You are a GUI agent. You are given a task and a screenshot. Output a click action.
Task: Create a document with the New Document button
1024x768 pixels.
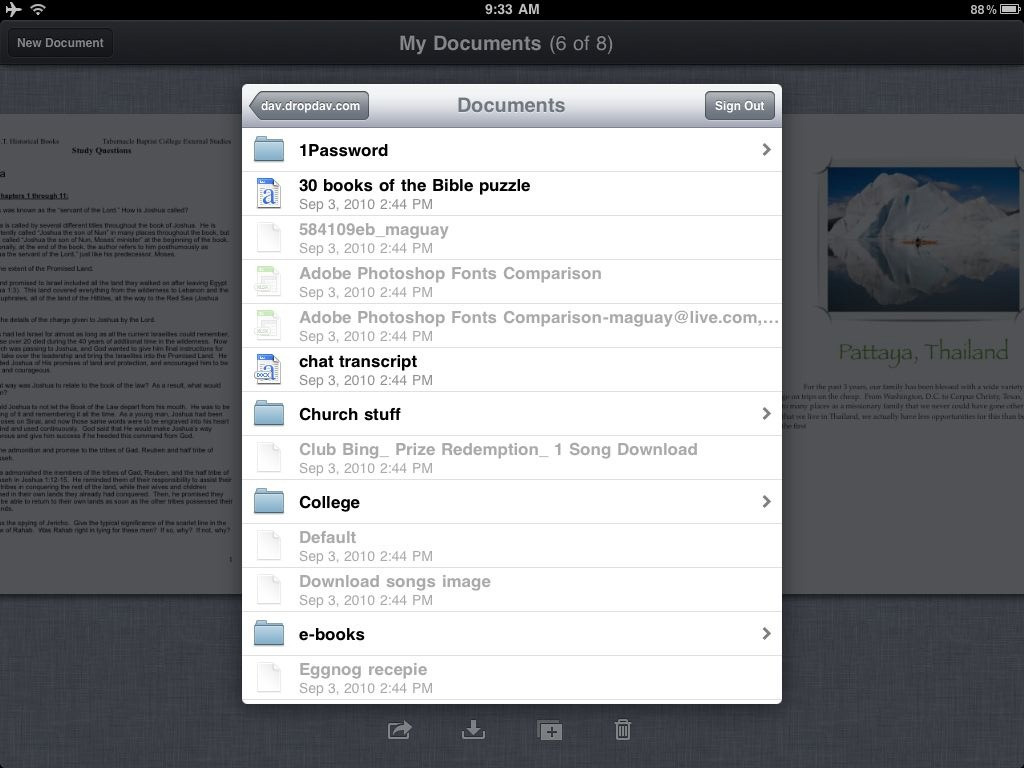60,43
